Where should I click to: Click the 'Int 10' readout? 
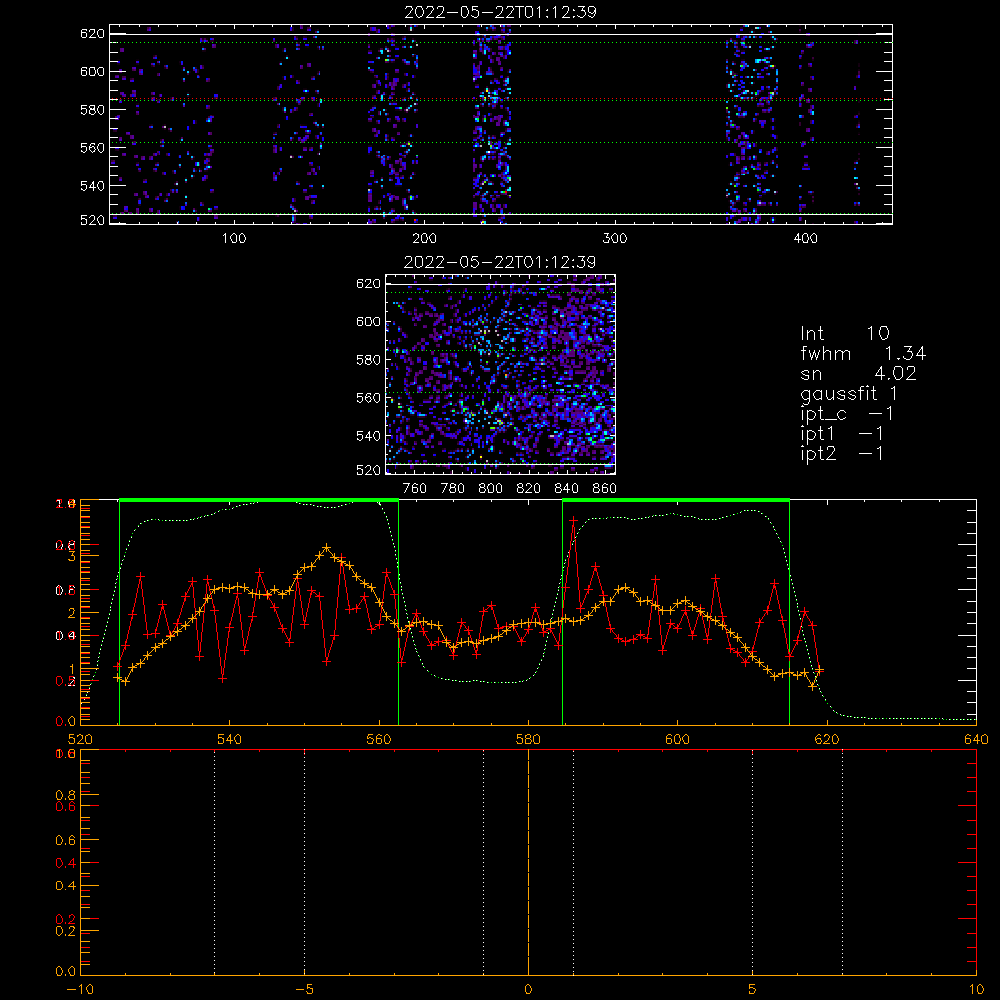845,333
